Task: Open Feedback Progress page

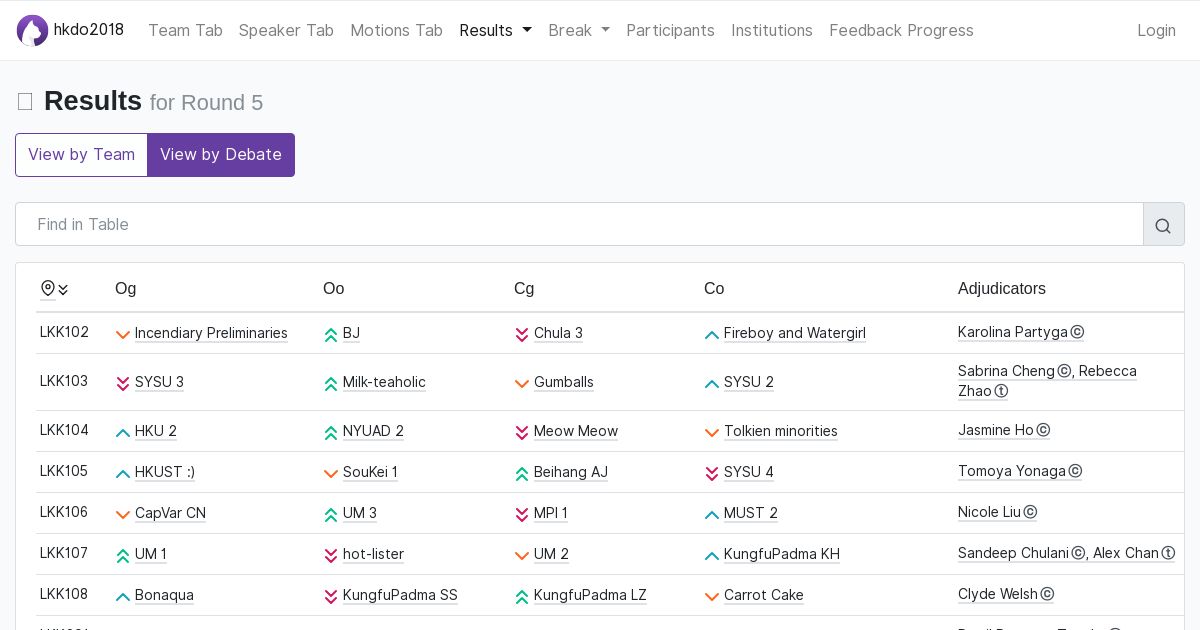Action: point(901,30)
